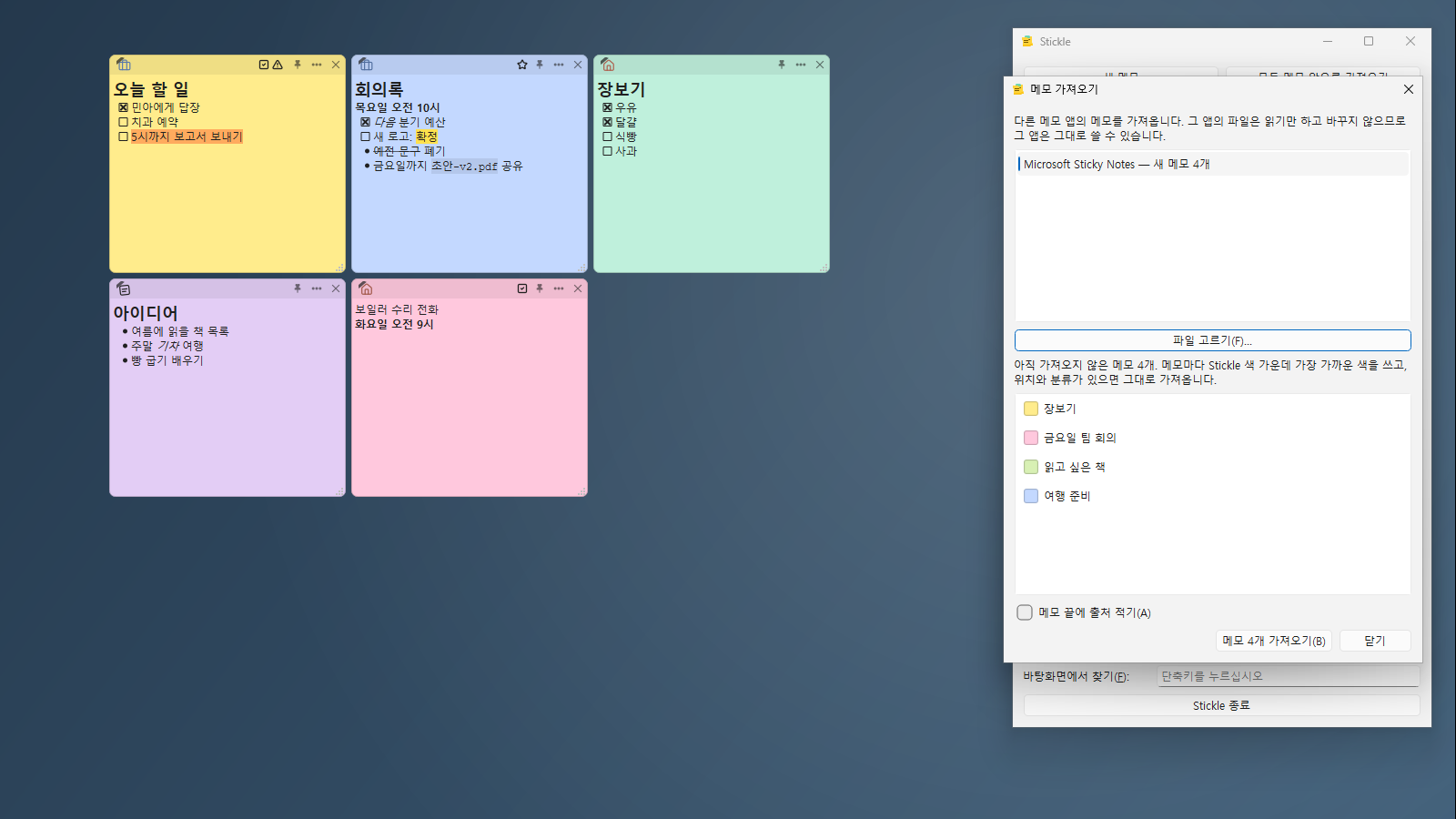Uncheck the 민아에게 답장 checkbox

click(x=123, y=107)
